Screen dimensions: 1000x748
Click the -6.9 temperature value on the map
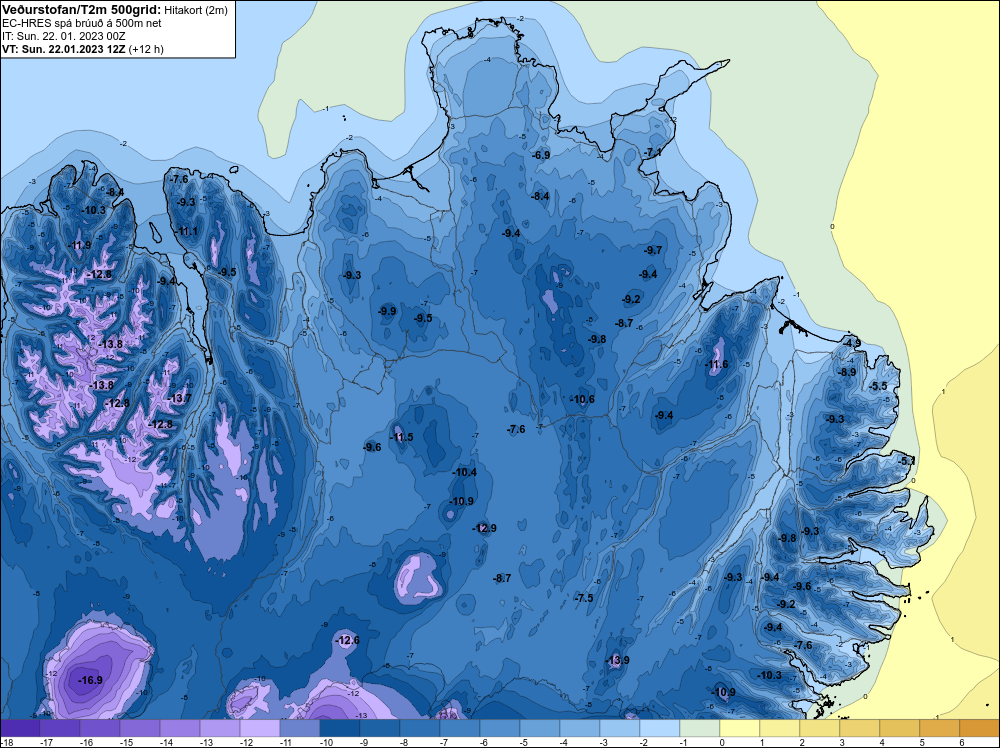(541, 155)
